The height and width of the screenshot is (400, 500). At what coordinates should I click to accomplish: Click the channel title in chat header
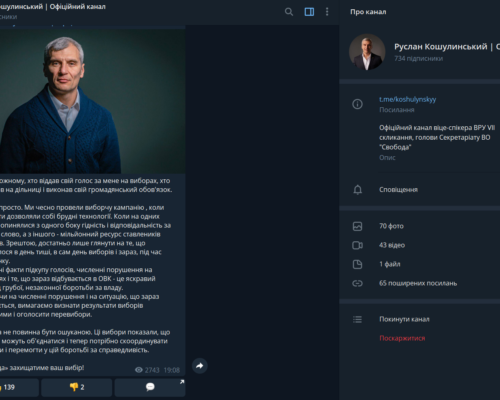(x=53, y=7)
